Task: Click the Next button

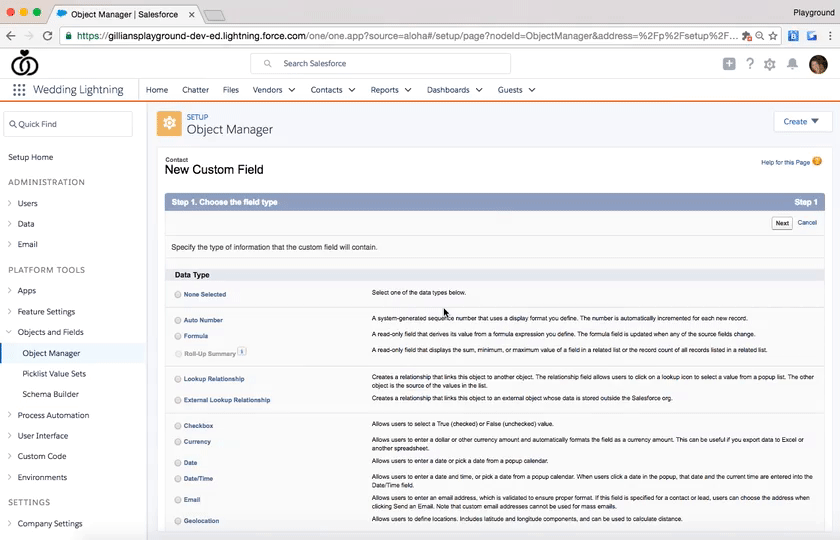Action: click(782, 223)
